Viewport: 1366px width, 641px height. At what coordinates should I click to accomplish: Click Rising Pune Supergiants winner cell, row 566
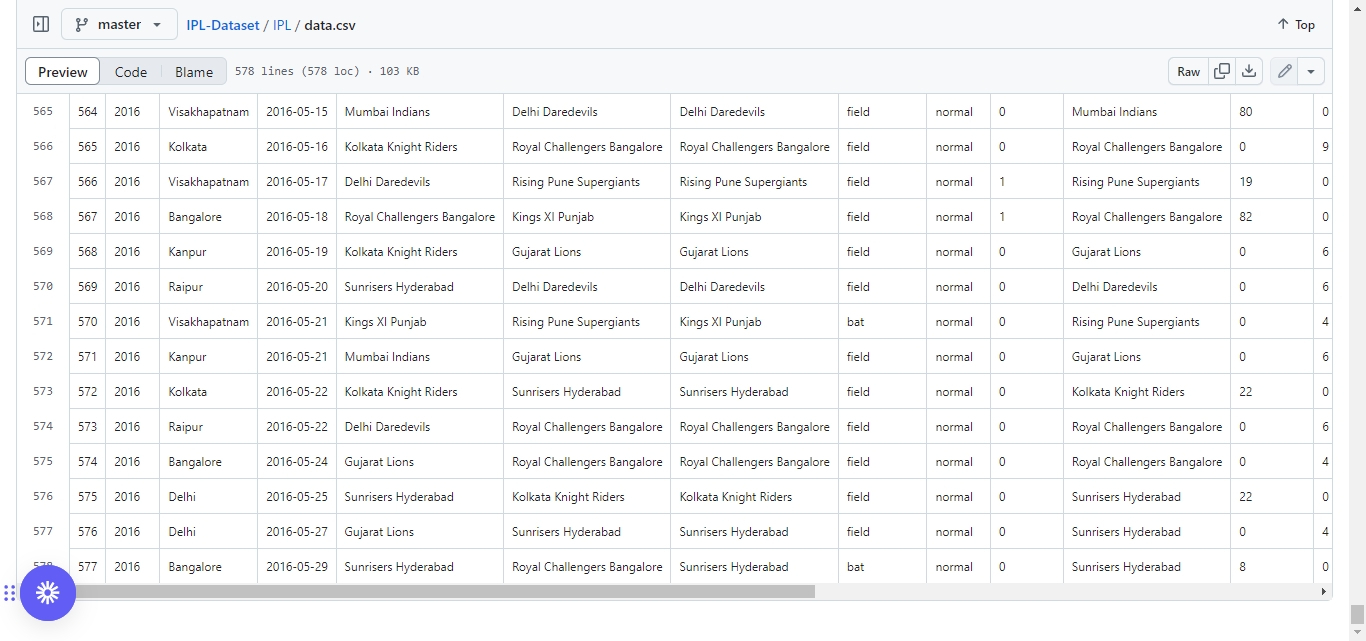point(1147,182)
